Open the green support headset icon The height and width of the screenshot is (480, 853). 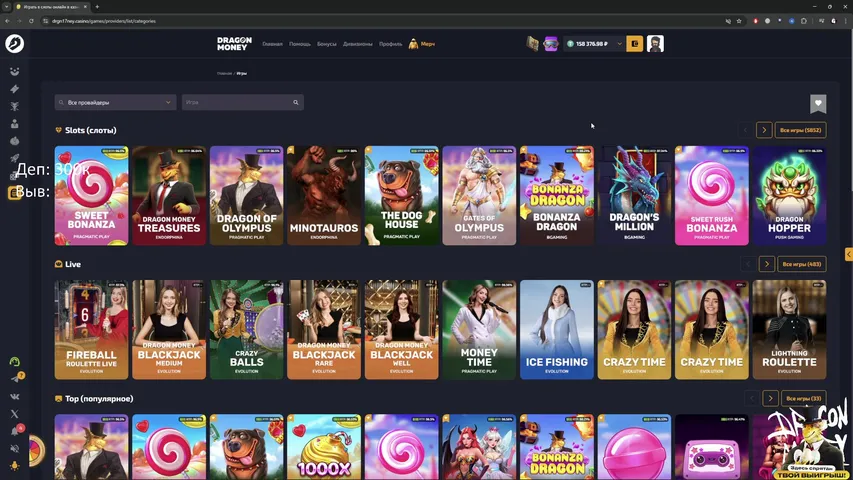[x=15, y=362]
